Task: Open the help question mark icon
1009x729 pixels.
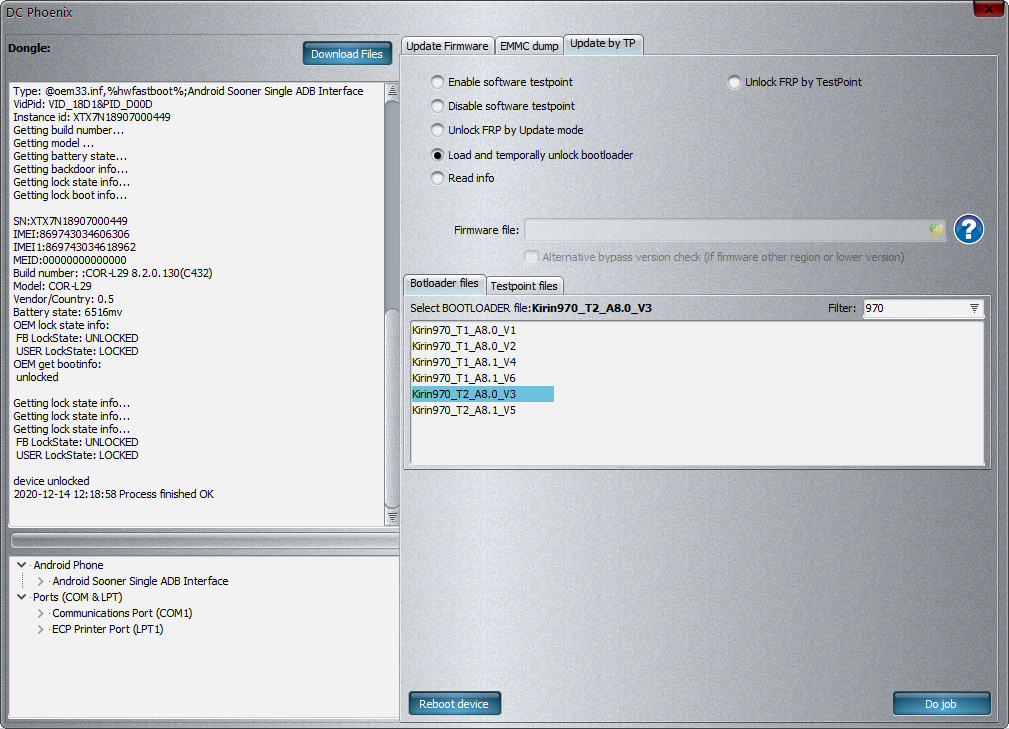Action: coord(968,229)
